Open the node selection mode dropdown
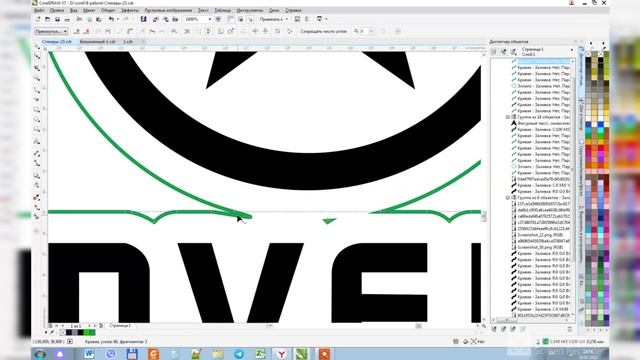This screenshot has width=640, height=360. pos(51,31)
